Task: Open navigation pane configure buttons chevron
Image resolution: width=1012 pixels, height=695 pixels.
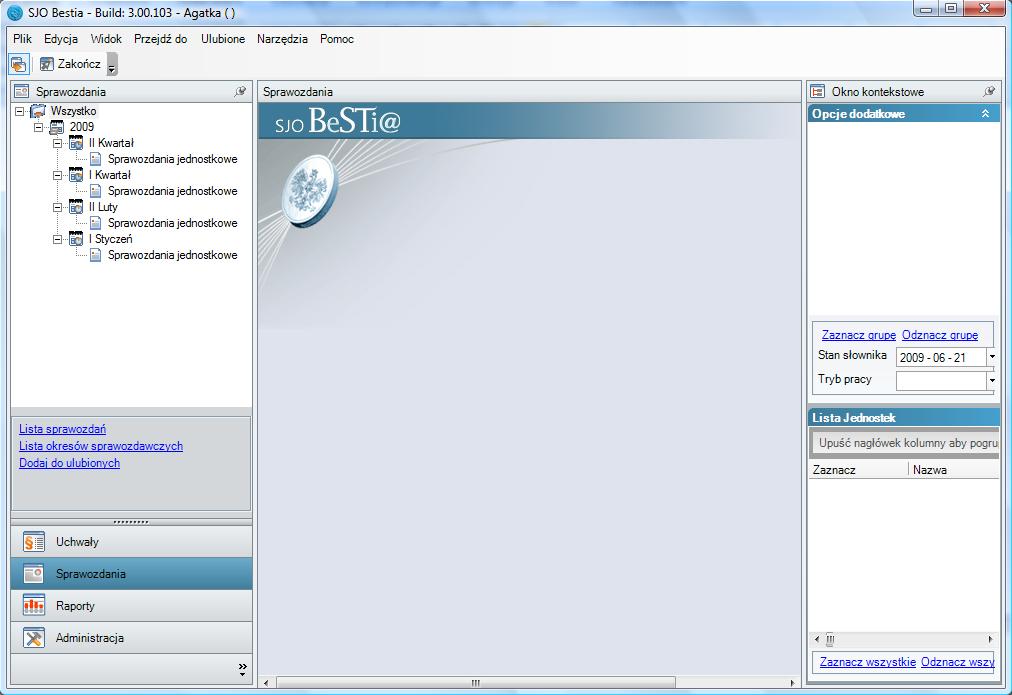Action: [x=243, y=670]
